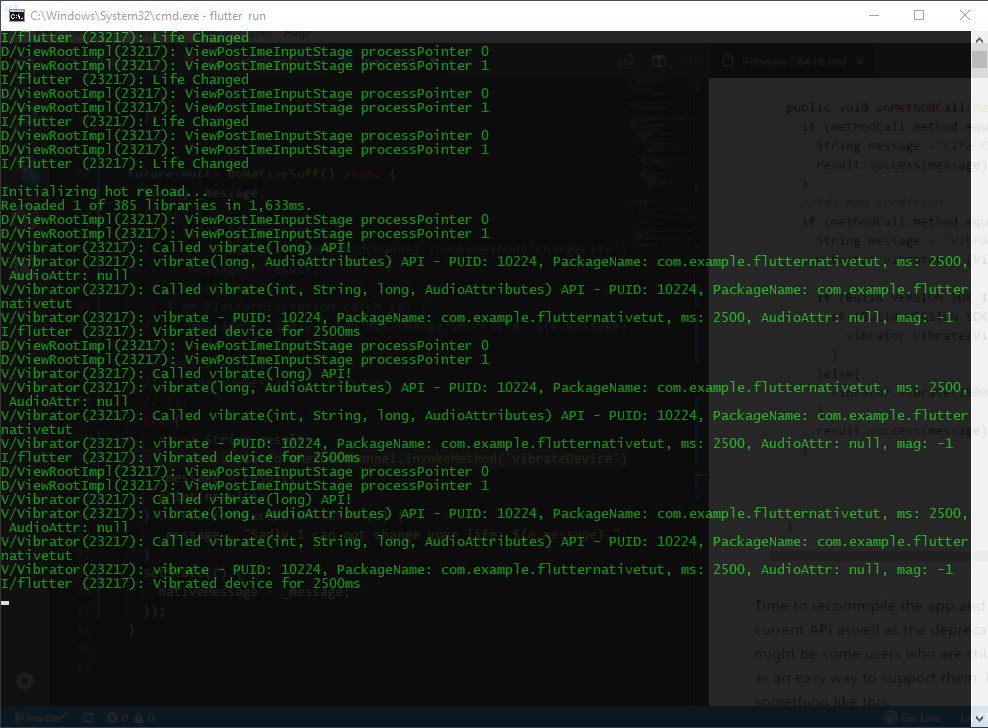
Task: Click the synchronize changes icon in status bar
Action: 88,717
